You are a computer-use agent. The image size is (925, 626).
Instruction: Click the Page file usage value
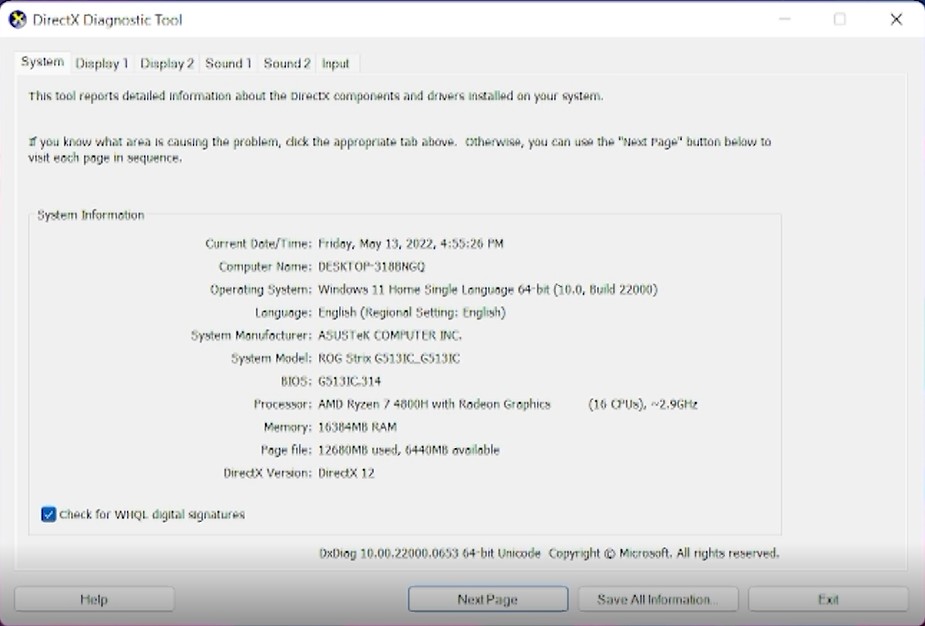click(x=409, y=450)
